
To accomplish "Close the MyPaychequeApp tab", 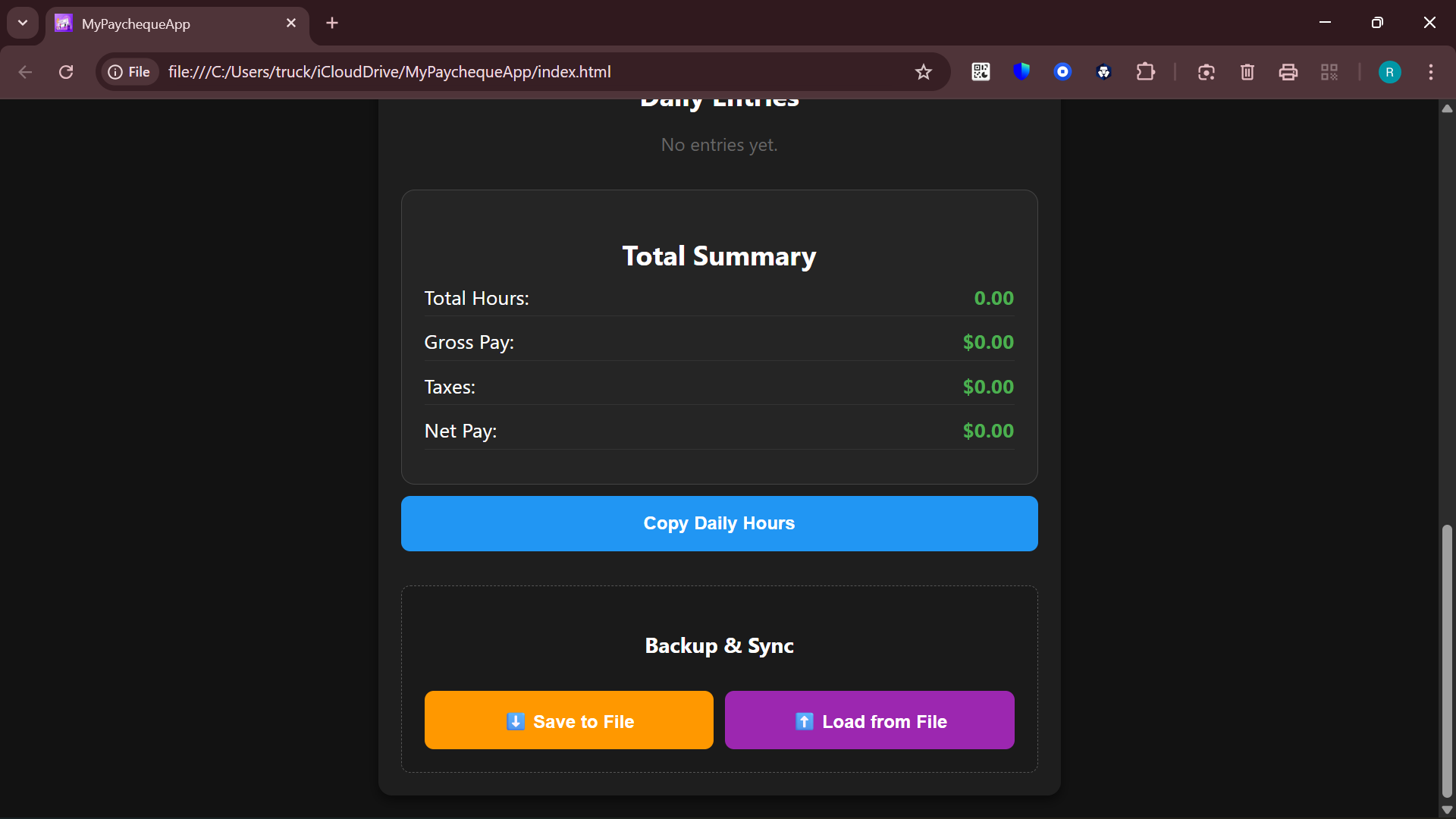I will click(291, 23).
